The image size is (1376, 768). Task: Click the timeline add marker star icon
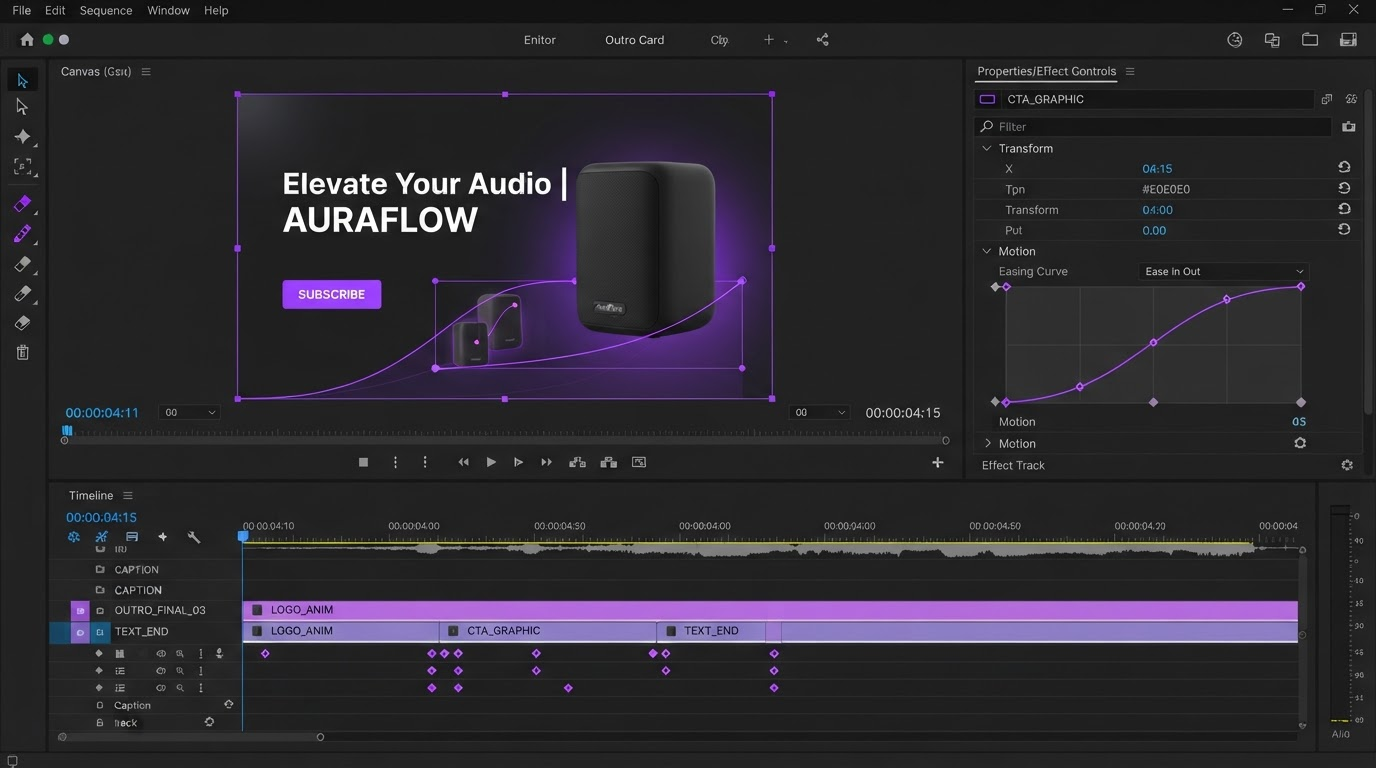click(x=162, y=537)
